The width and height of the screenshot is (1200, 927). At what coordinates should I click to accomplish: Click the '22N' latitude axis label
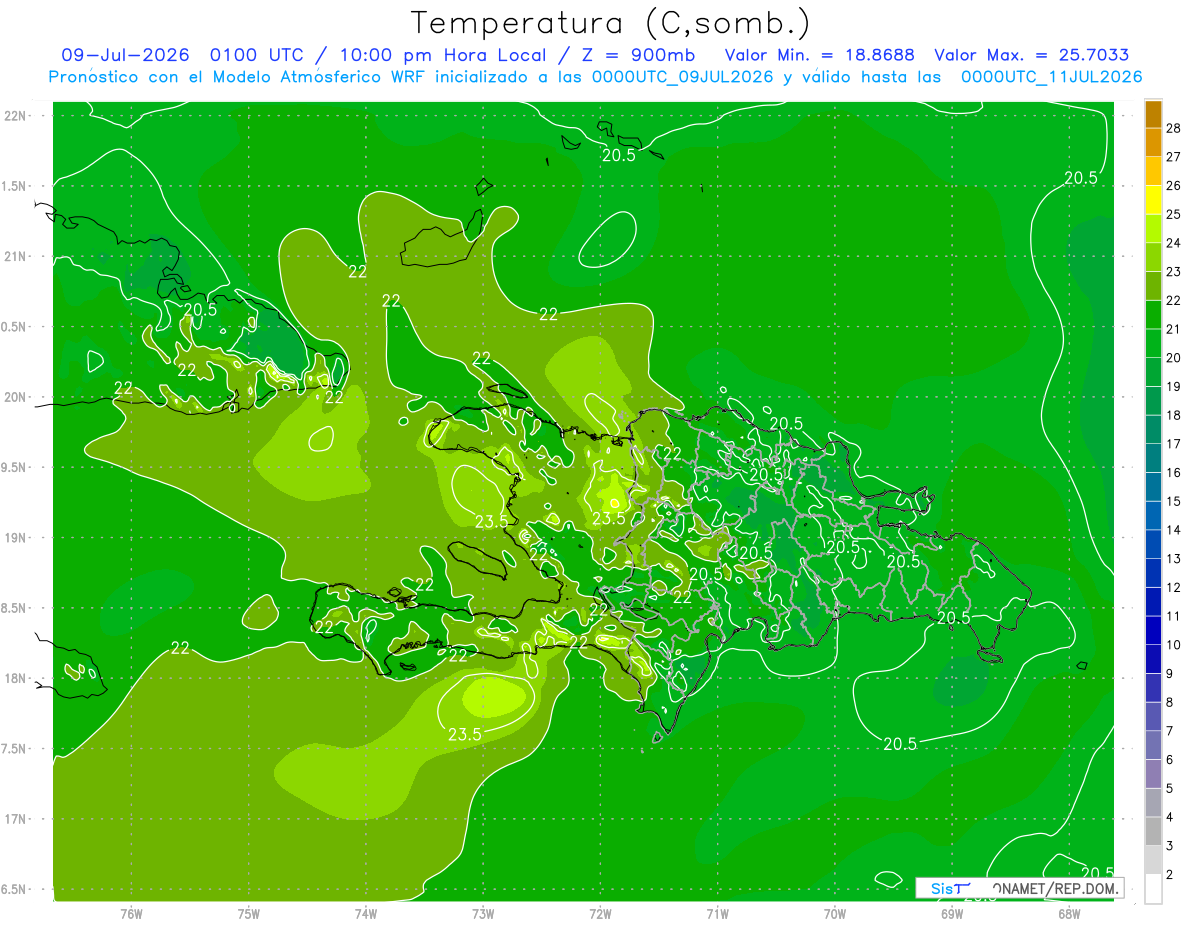click(14, 116)
